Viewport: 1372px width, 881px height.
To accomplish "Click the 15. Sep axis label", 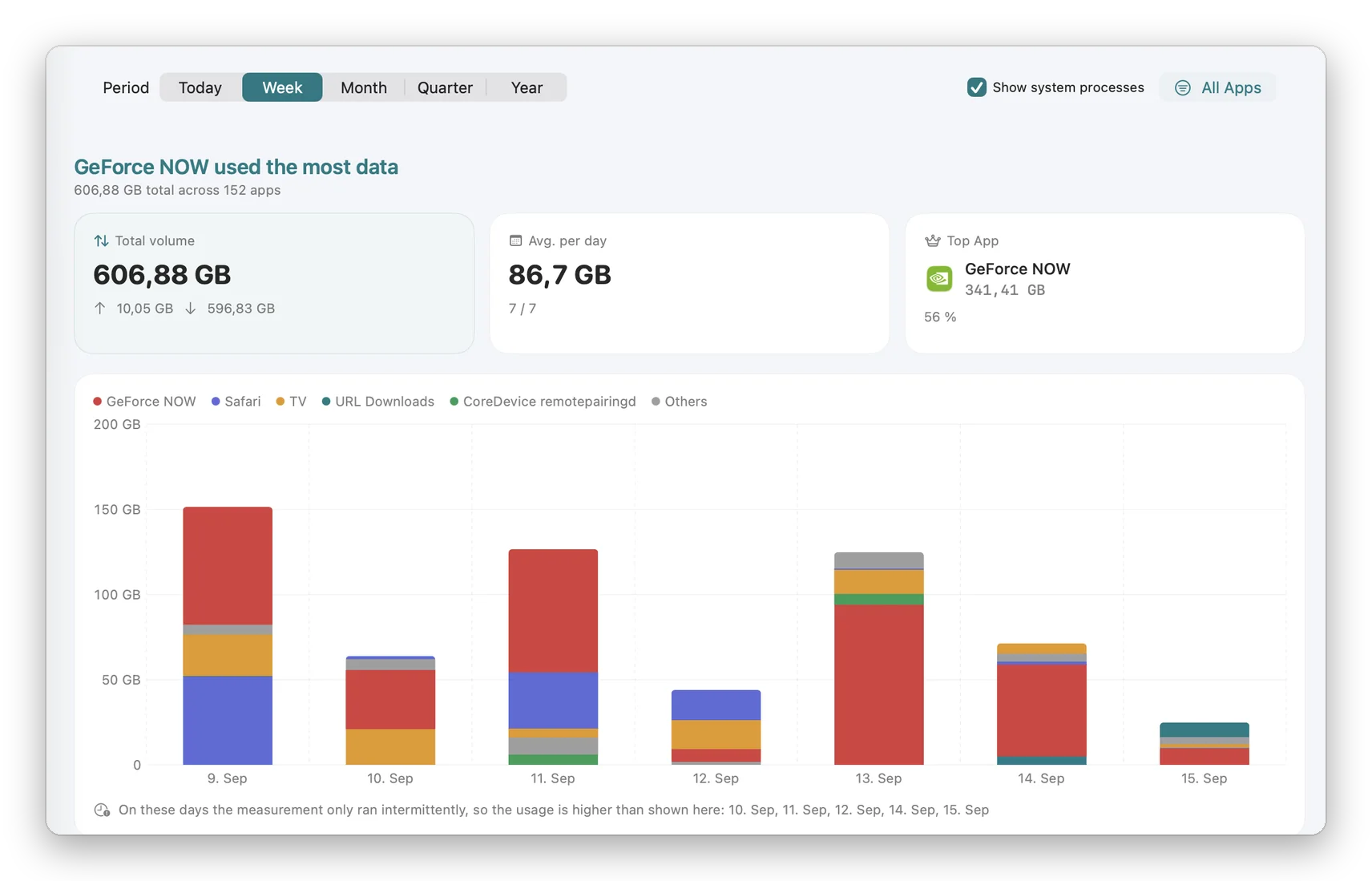I will (1204, 778).
